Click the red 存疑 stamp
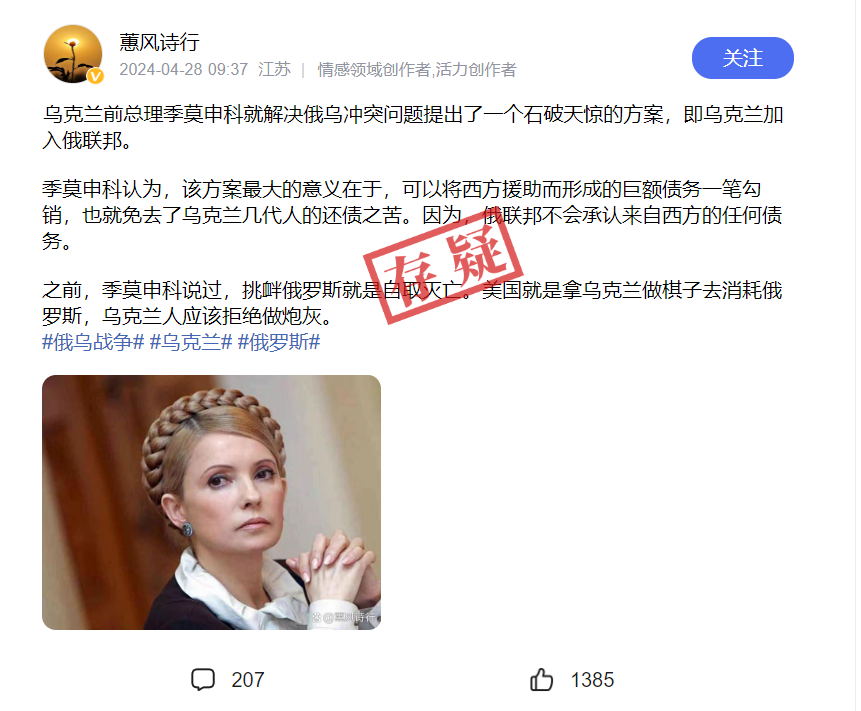Image resolution: width=861 pixels, height=711 pixels. tap(443, 265)
